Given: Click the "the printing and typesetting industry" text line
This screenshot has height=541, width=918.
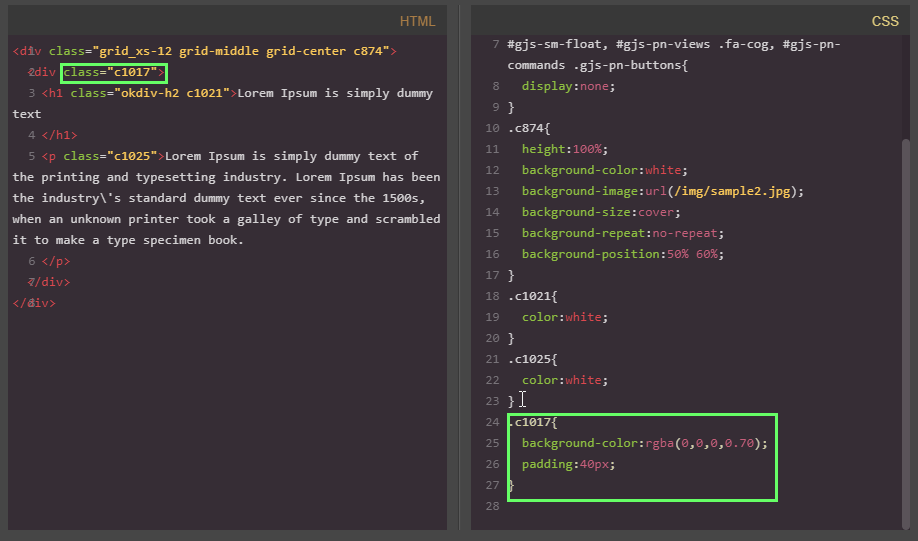Looking at the screenshot, I should [x=227, y=177].
